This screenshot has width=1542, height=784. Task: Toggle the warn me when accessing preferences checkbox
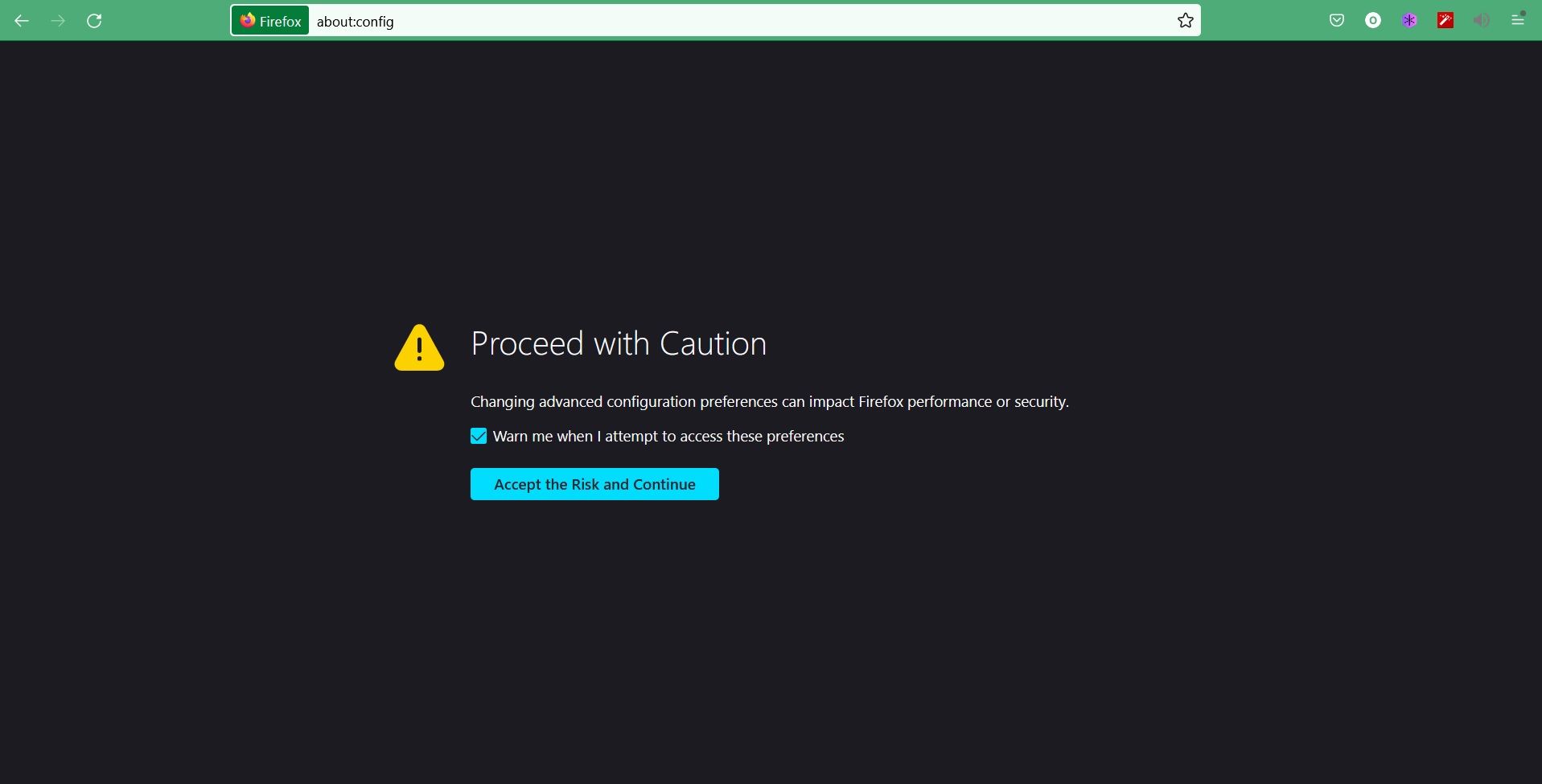pyautogui.click(x=478, y=436)
